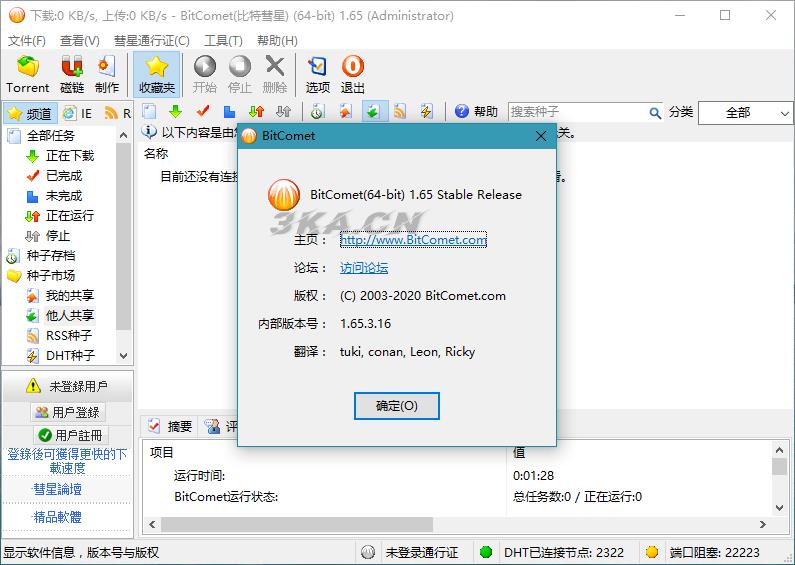Screen dimensions: 795x565
Task: Add a magnet link (磁链) download
Action: click(x=72, y=74)
